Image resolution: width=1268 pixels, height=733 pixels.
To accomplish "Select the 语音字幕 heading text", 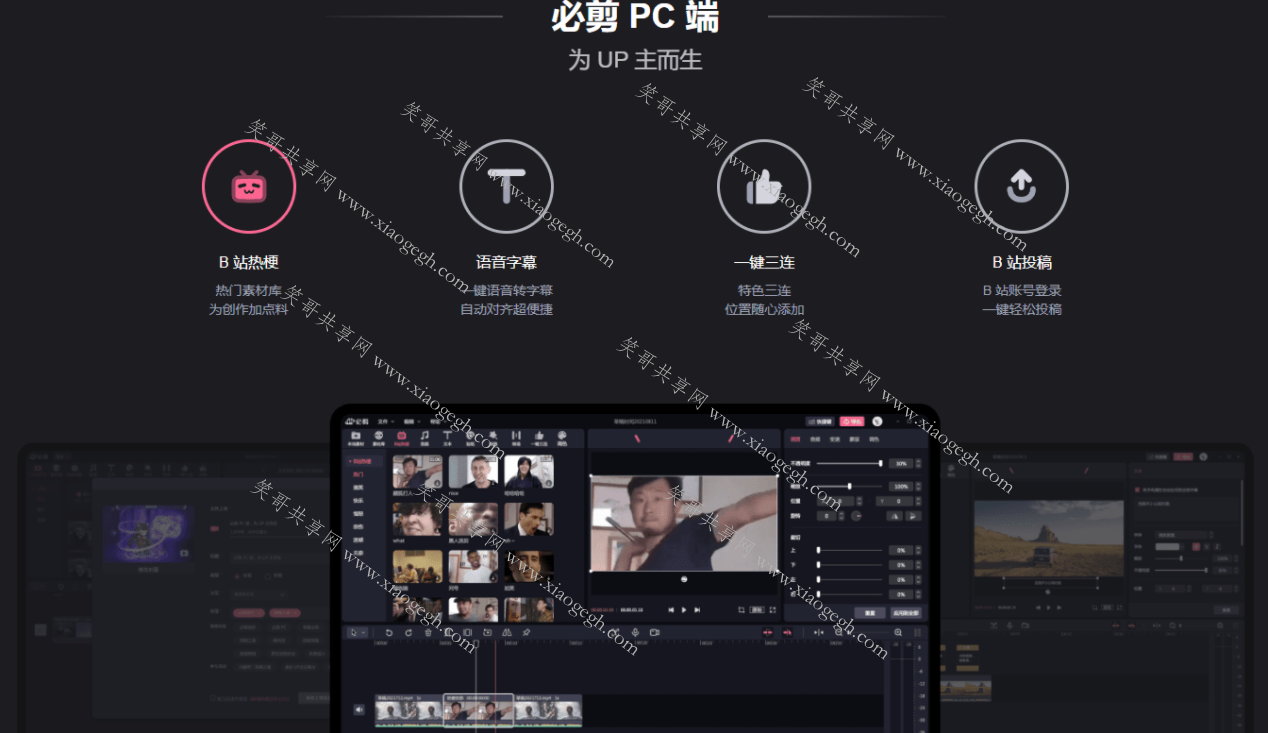I will click(x=506, y=262).
